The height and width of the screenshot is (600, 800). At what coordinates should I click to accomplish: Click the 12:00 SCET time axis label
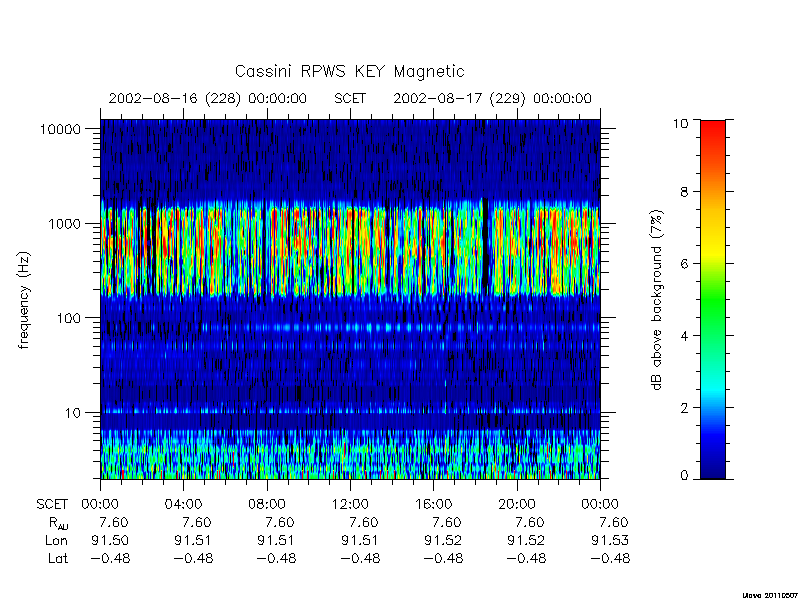(x=350, y=505)
